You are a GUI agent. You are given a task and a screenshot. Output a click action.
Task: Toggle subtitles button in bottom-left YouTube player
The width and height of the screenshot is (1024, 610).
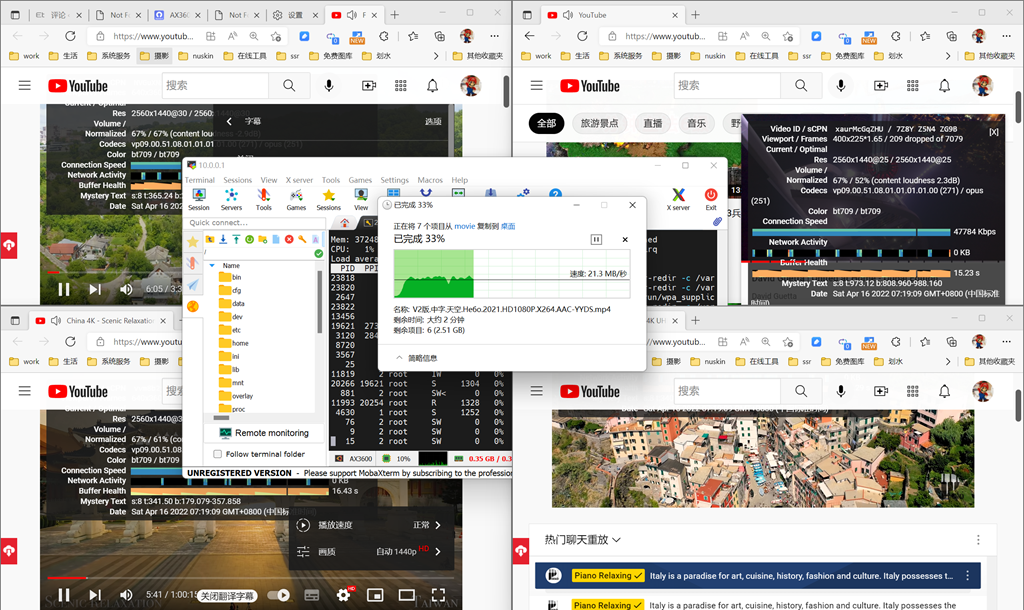pyautogui.click(x=312, y=594)
